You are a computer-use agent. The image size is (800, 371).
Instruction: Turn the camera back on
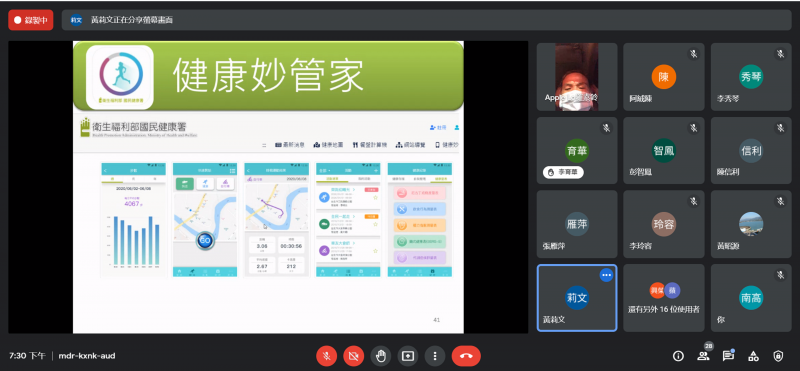[354, 356]
